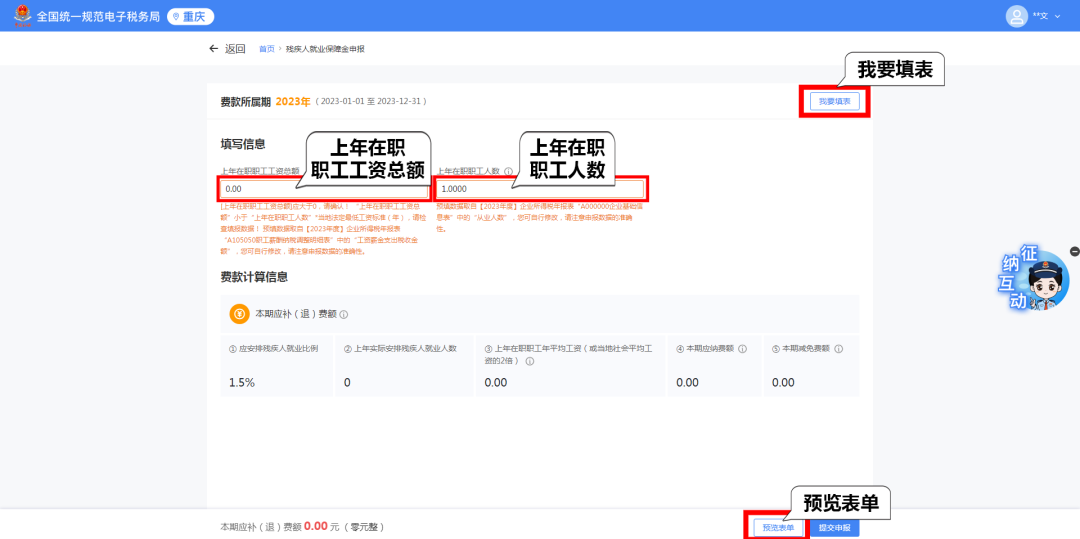The image size is (1080, 539).
Task: Click info icon beside 本期应补(退)费额 heading
Action: 344,314
